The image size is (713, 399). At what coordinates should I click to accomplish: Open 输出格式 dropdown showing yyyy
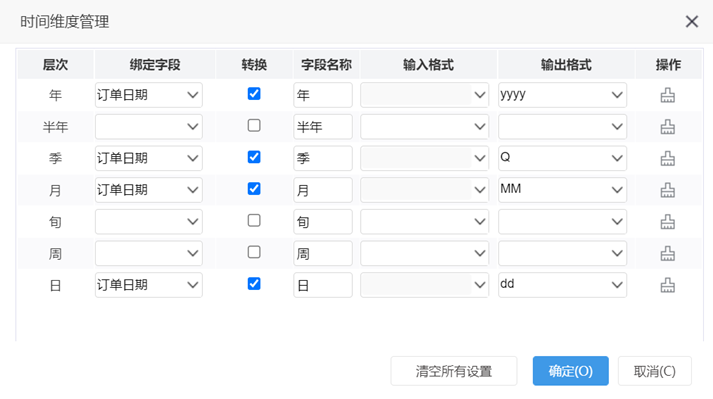pos(562,95)
